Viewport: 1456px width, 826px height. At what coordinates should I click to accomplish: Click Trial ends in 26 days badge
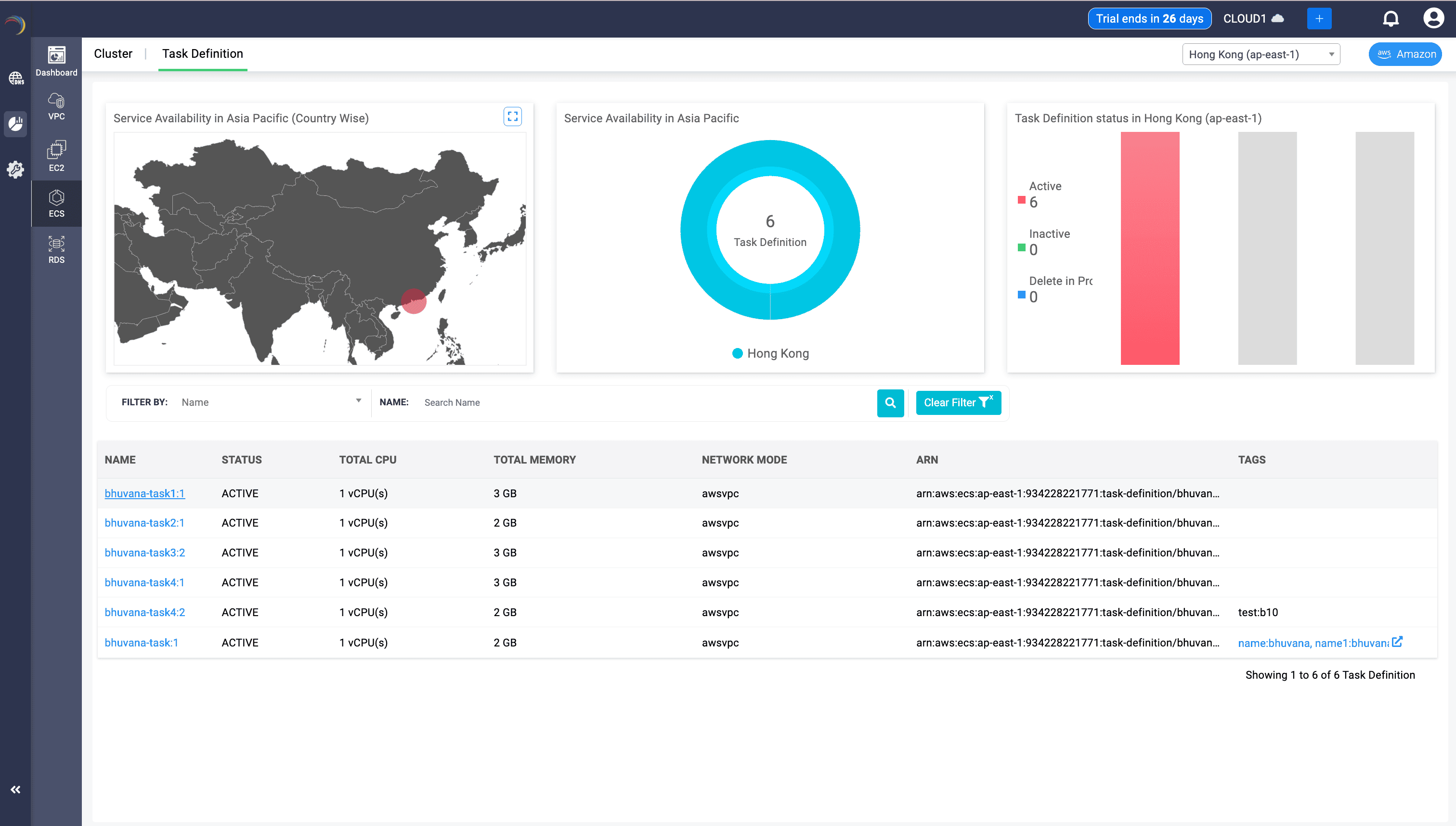[1150, 19]
